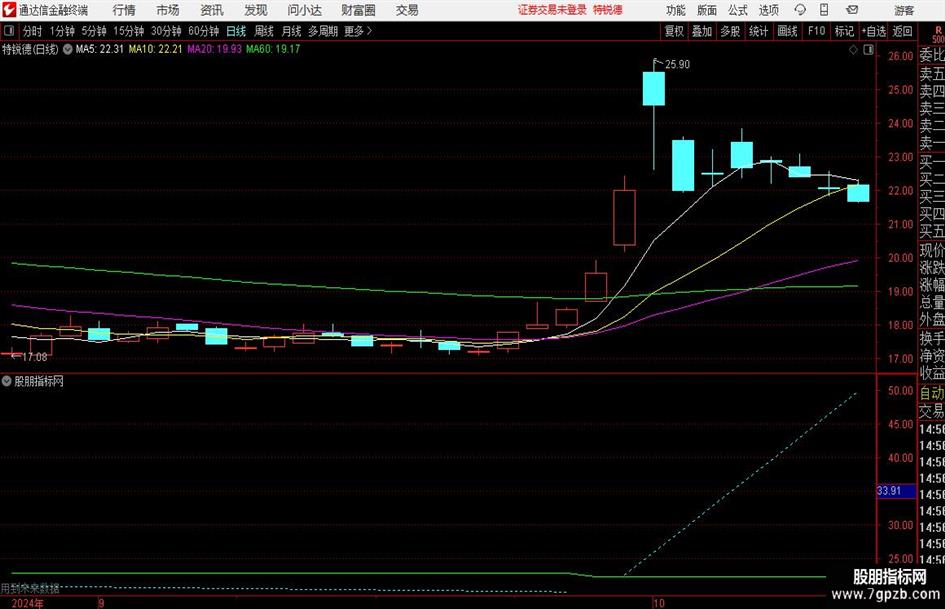The width and height of the screenshot is (945, 609).
Task: Toggle the right panel icon near 26.00
Action: 868,49
